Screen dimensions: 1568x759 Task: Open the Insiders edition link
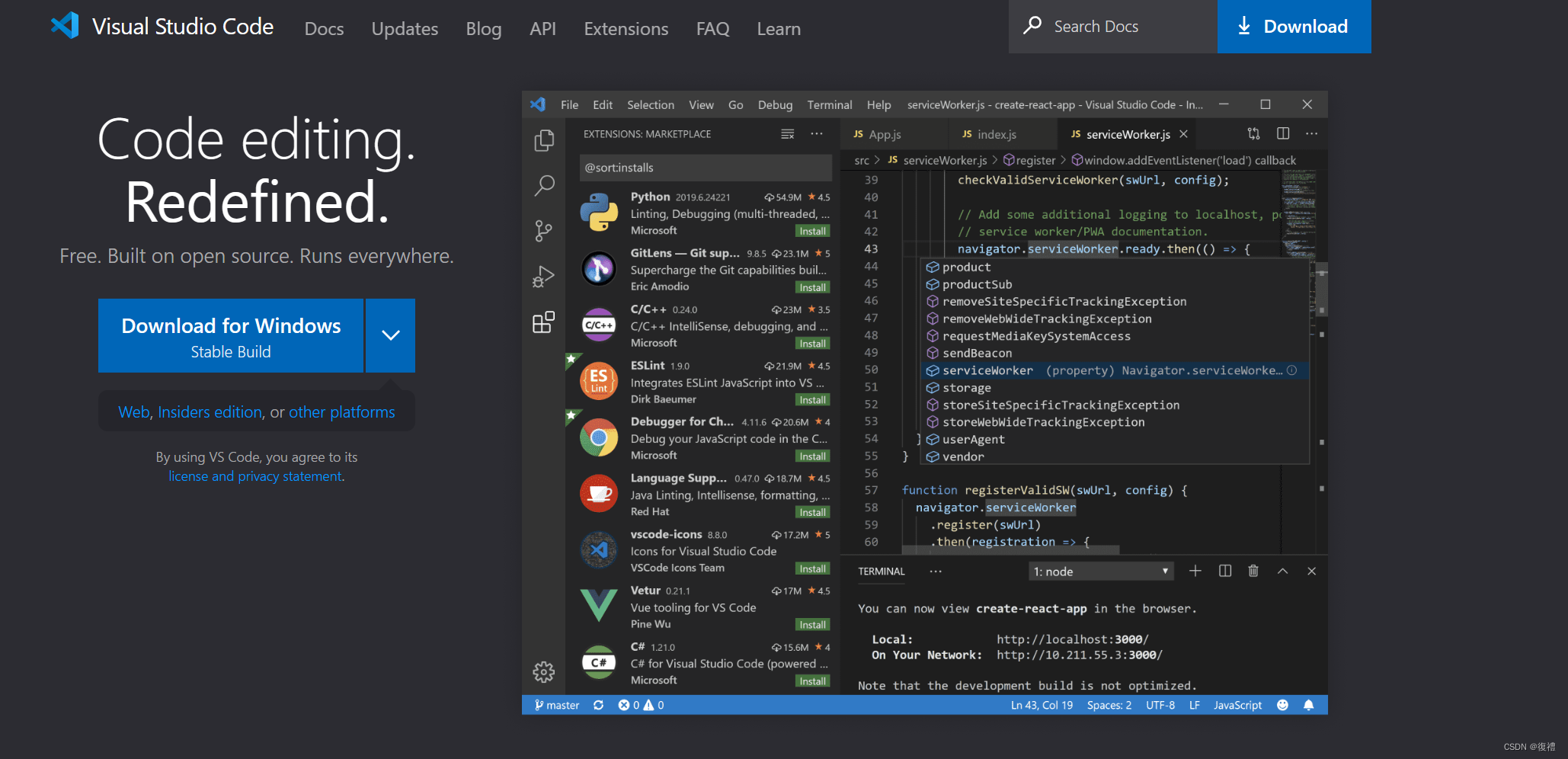tap(210, 412)
